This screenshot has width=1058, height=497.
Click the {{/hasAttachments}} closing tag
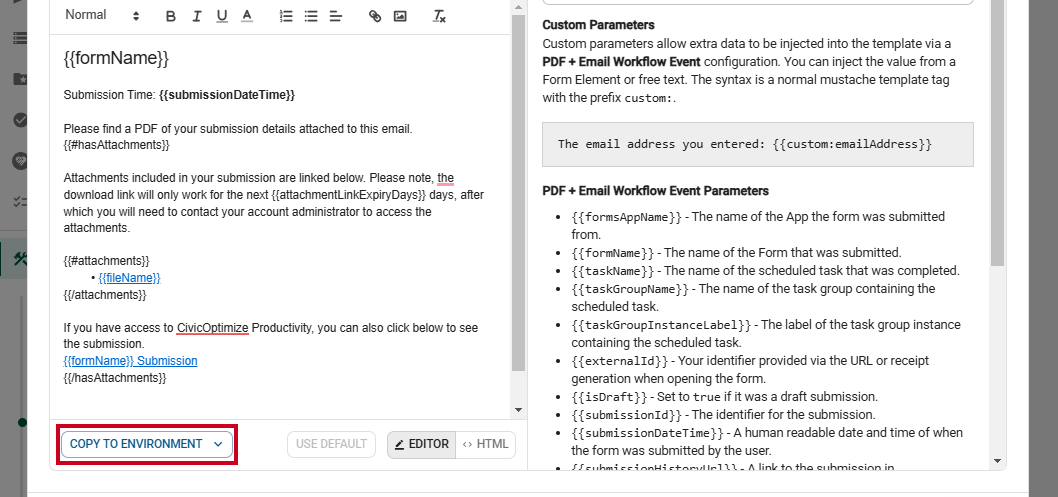click(x=115, y=378)
